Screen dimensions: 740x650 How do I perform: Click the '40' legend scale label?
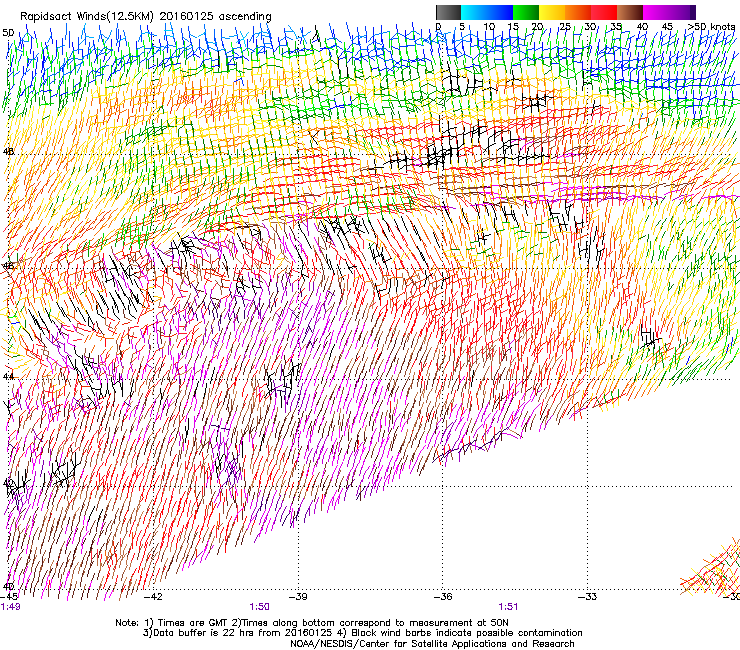642,26
